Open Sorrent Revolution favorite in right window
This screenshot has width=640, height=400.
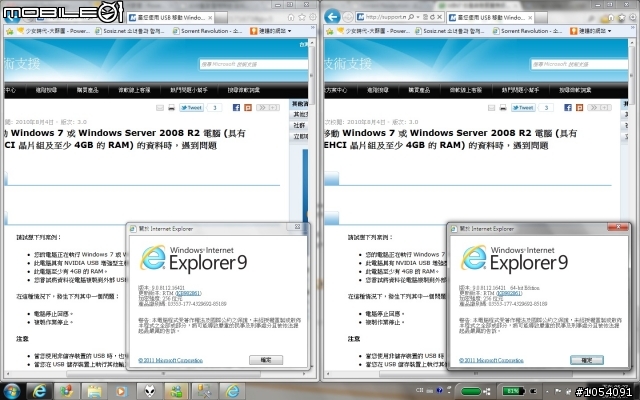click(x=528, y=31)
